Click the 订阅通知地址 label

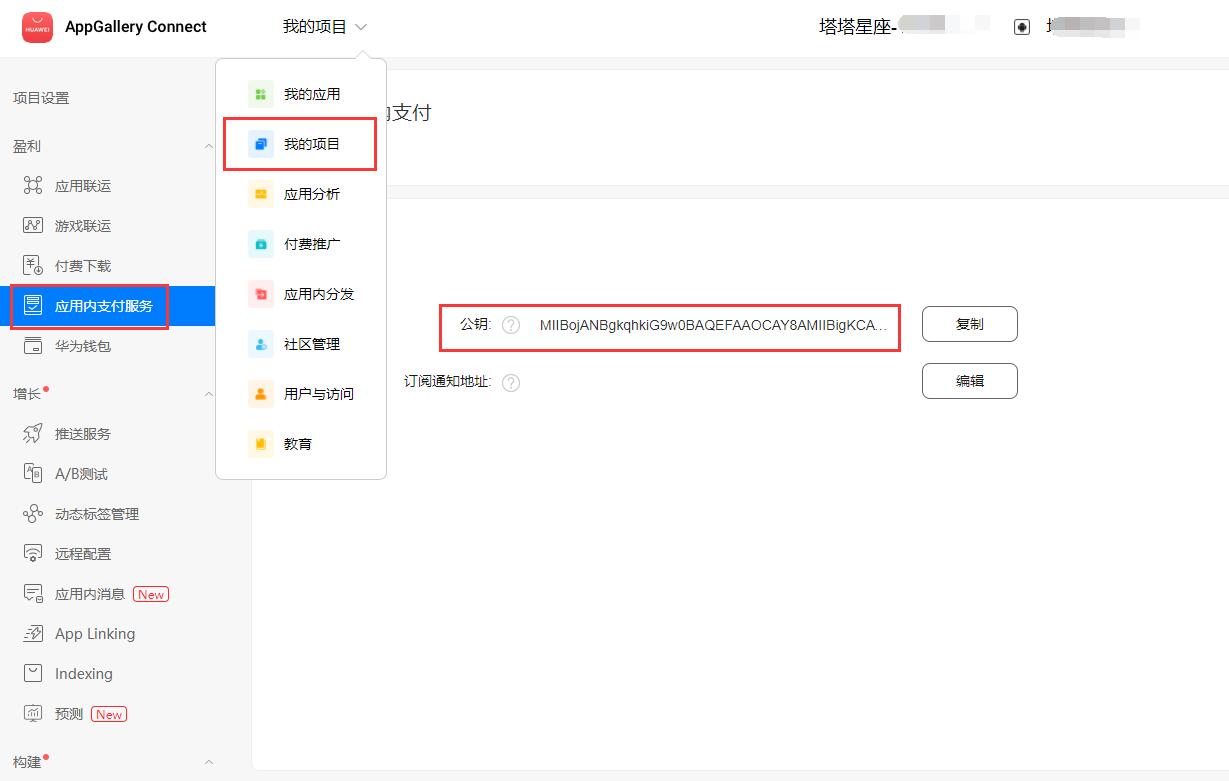[x=447, y=382]
